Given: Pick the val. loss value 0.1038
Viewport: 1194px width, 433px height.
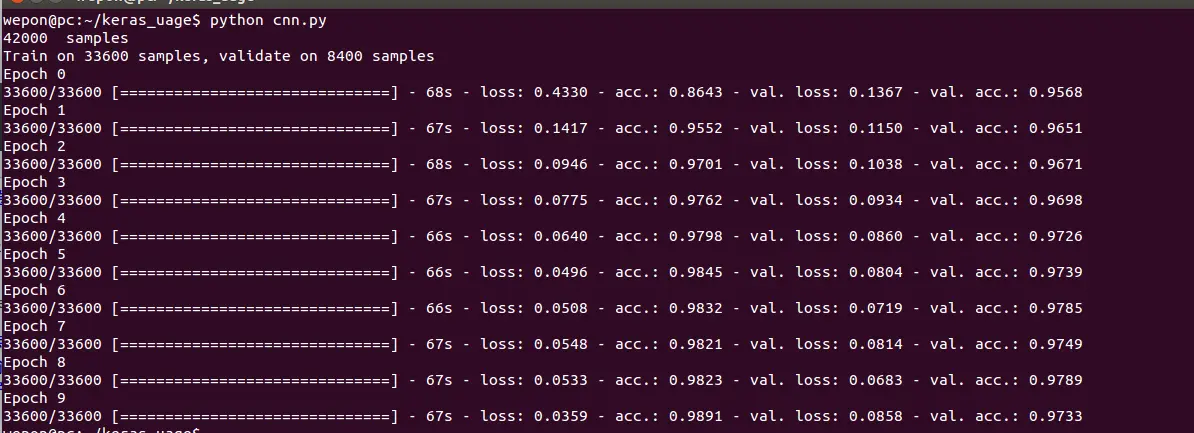Looking at the screenshot, I should [876, 164].
